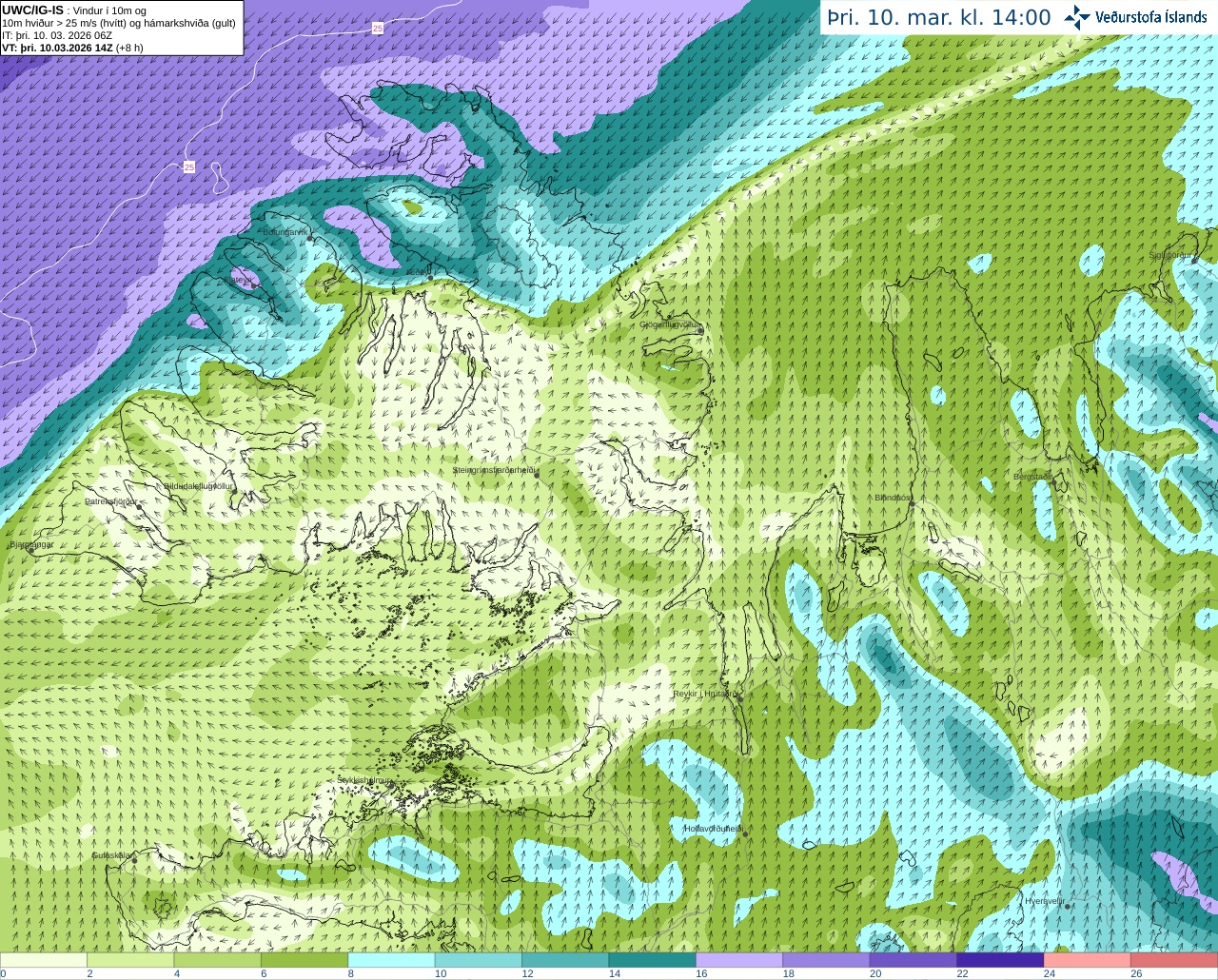Click the date heading Þri. 10. mar. kl. 14:00

[938, 18]
